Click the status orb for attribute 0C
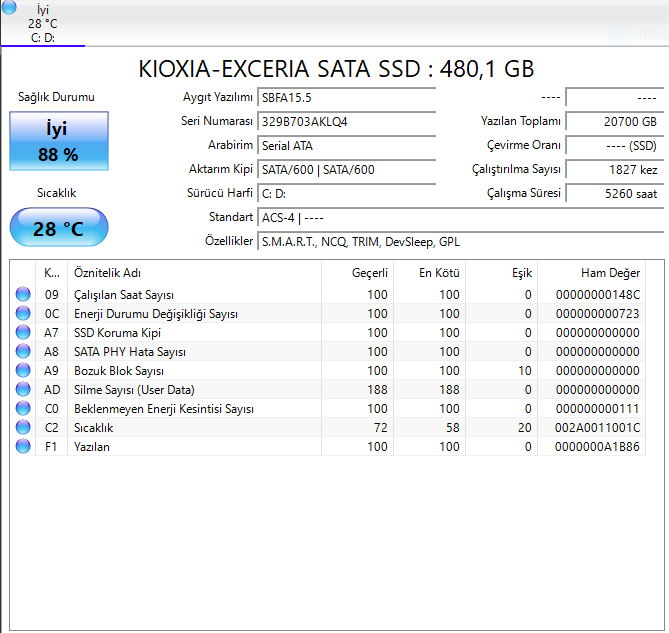 23,313
